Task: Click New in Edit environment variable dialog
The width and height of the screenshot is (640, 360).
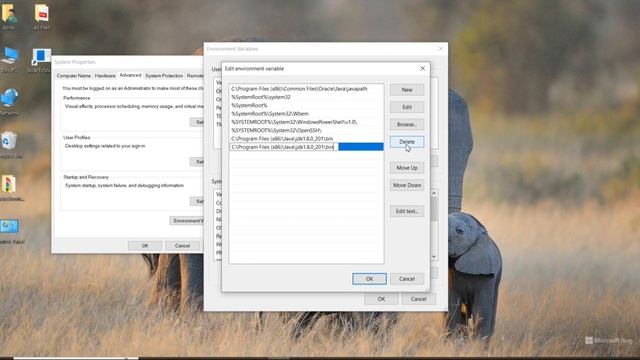Action: point(407,90)
